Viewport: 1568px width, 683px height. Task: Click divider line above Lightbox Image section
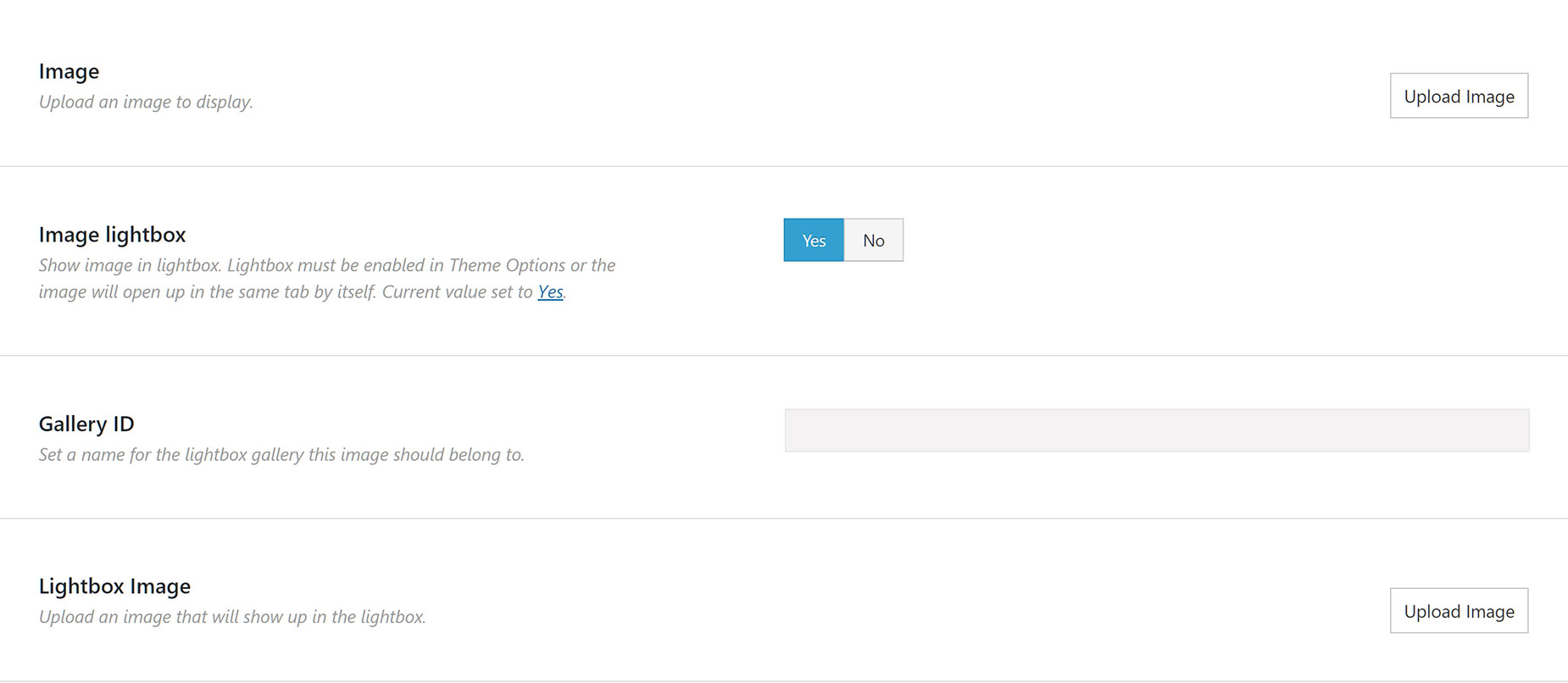click(x=784, y=519)
